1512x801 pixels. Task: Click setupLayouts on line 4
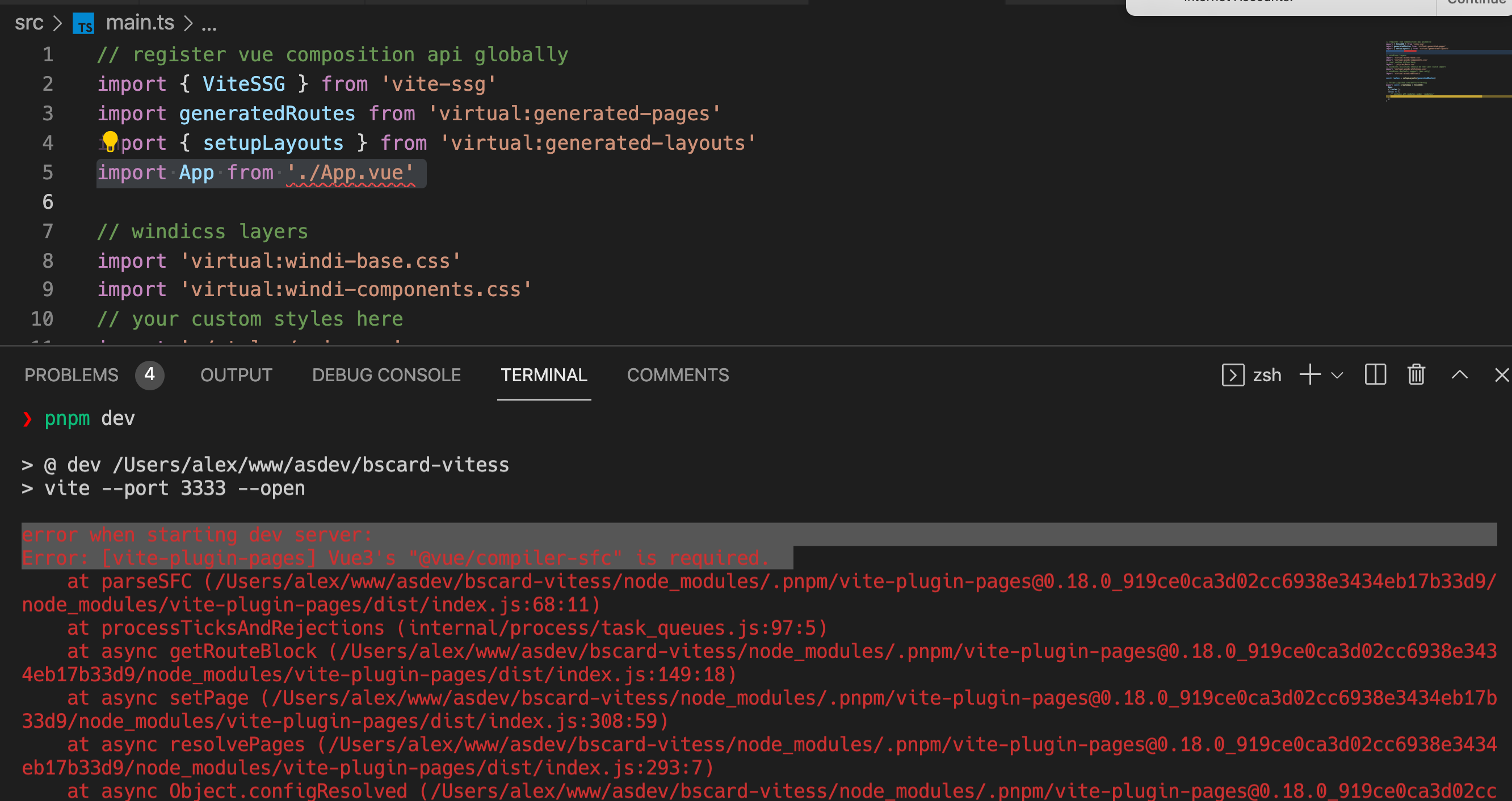click(x=273, y=142)
